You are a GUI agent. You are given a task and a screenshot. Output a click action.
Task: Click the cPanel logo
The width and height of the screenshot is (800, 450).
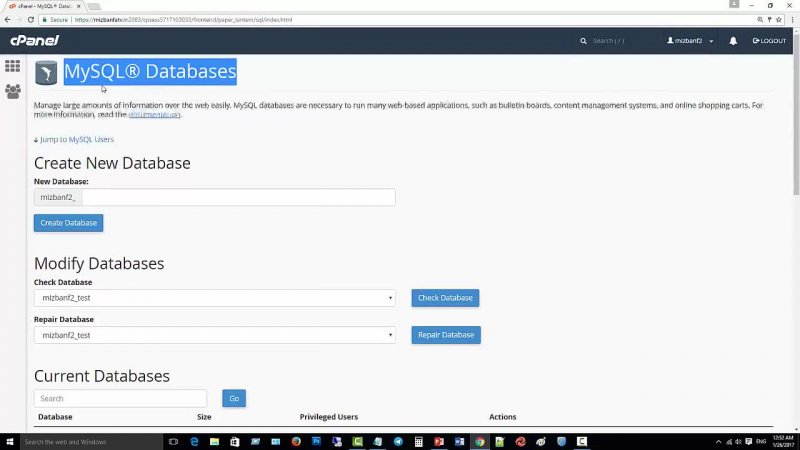click(34, 41)
